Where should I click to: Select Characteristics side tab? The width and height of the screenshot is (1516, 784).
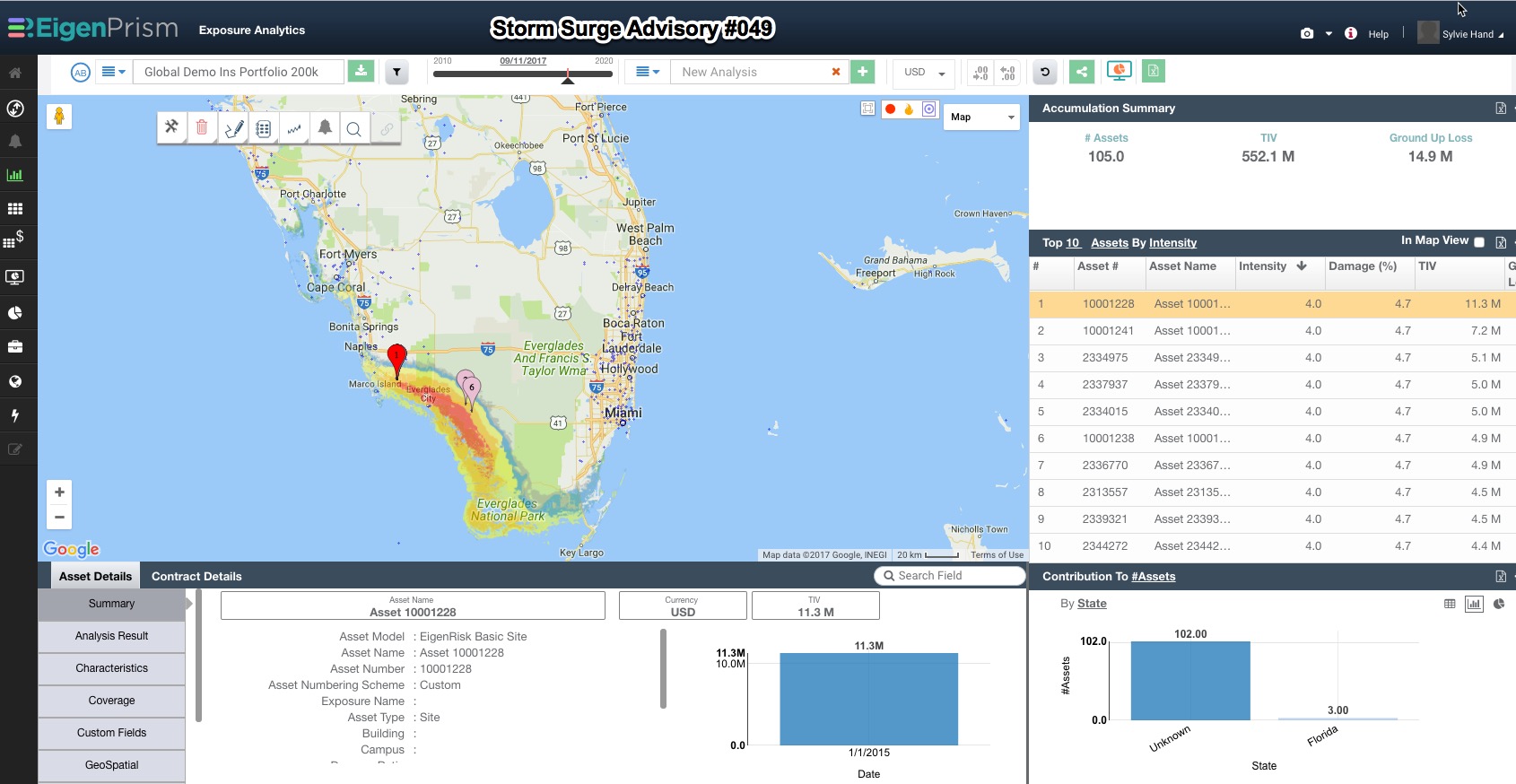pos(111,668)
